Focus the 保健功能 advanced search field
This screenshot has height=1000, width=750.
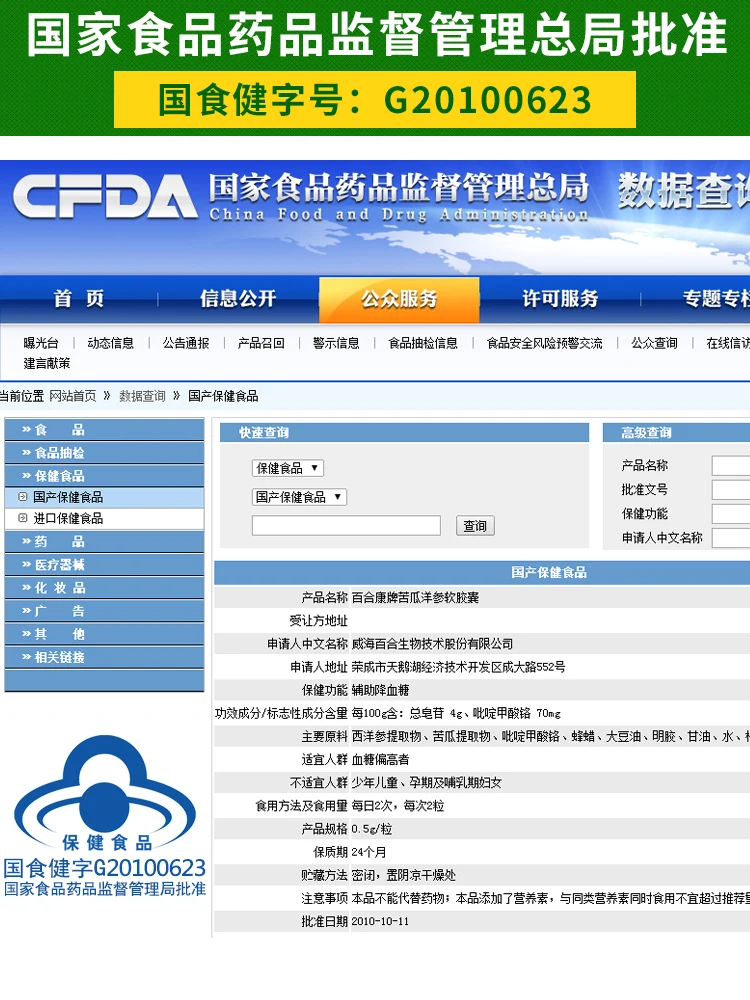click(731, 514)
